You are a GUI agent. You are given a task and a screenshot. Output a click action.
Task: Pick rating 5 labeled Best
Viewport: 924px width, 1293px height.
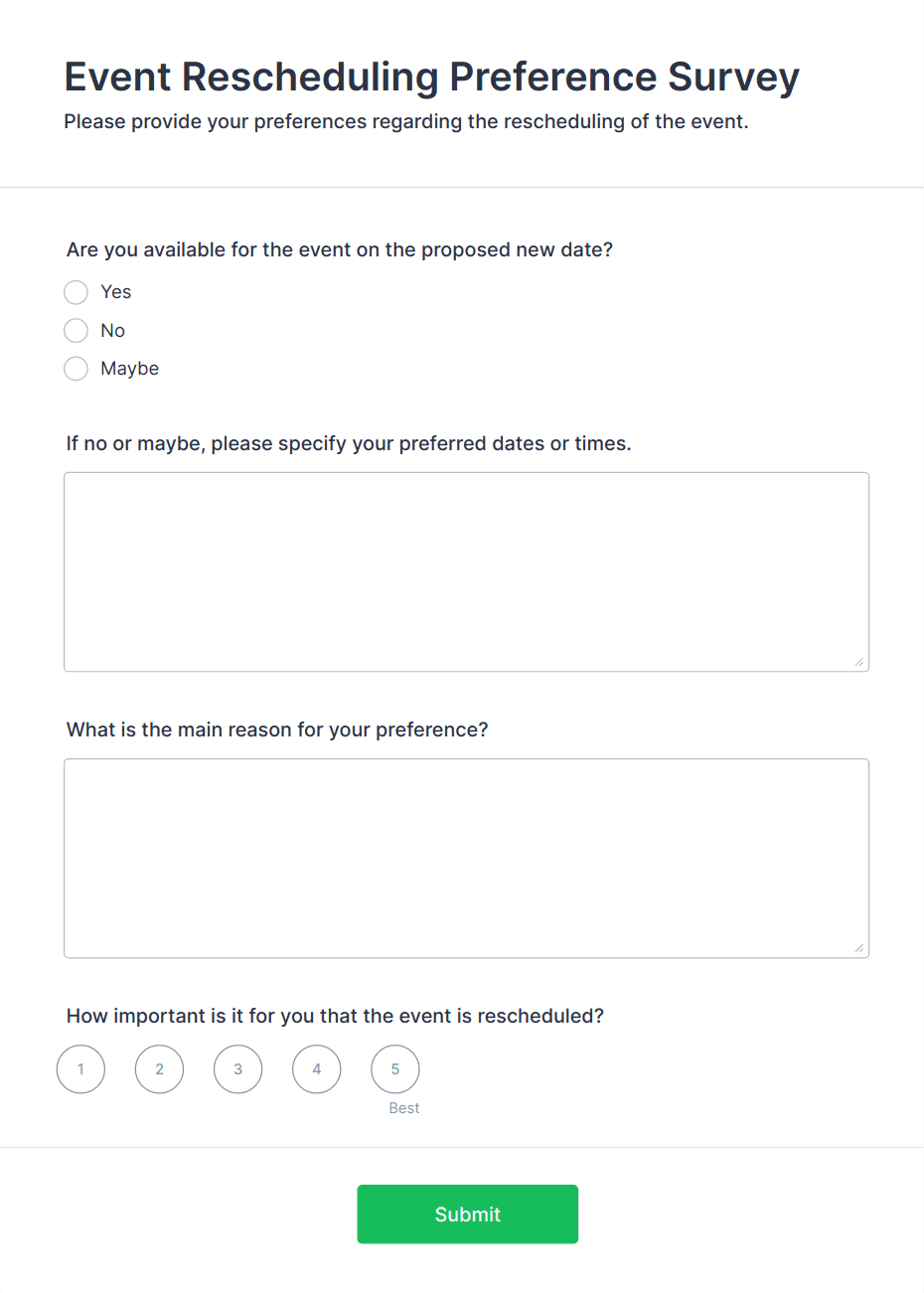click(x=394, y=1069)
